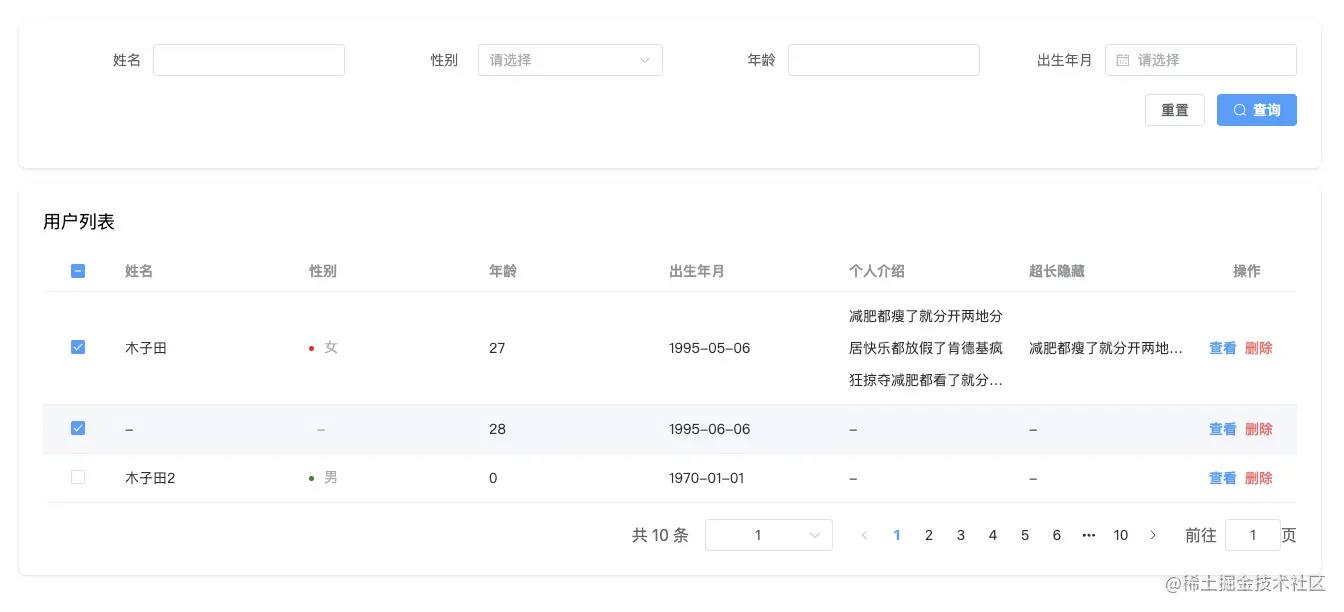The image size is (1344, 612).
Task: Click inside the 姓名 input field
Action: (x=248, y=60)
